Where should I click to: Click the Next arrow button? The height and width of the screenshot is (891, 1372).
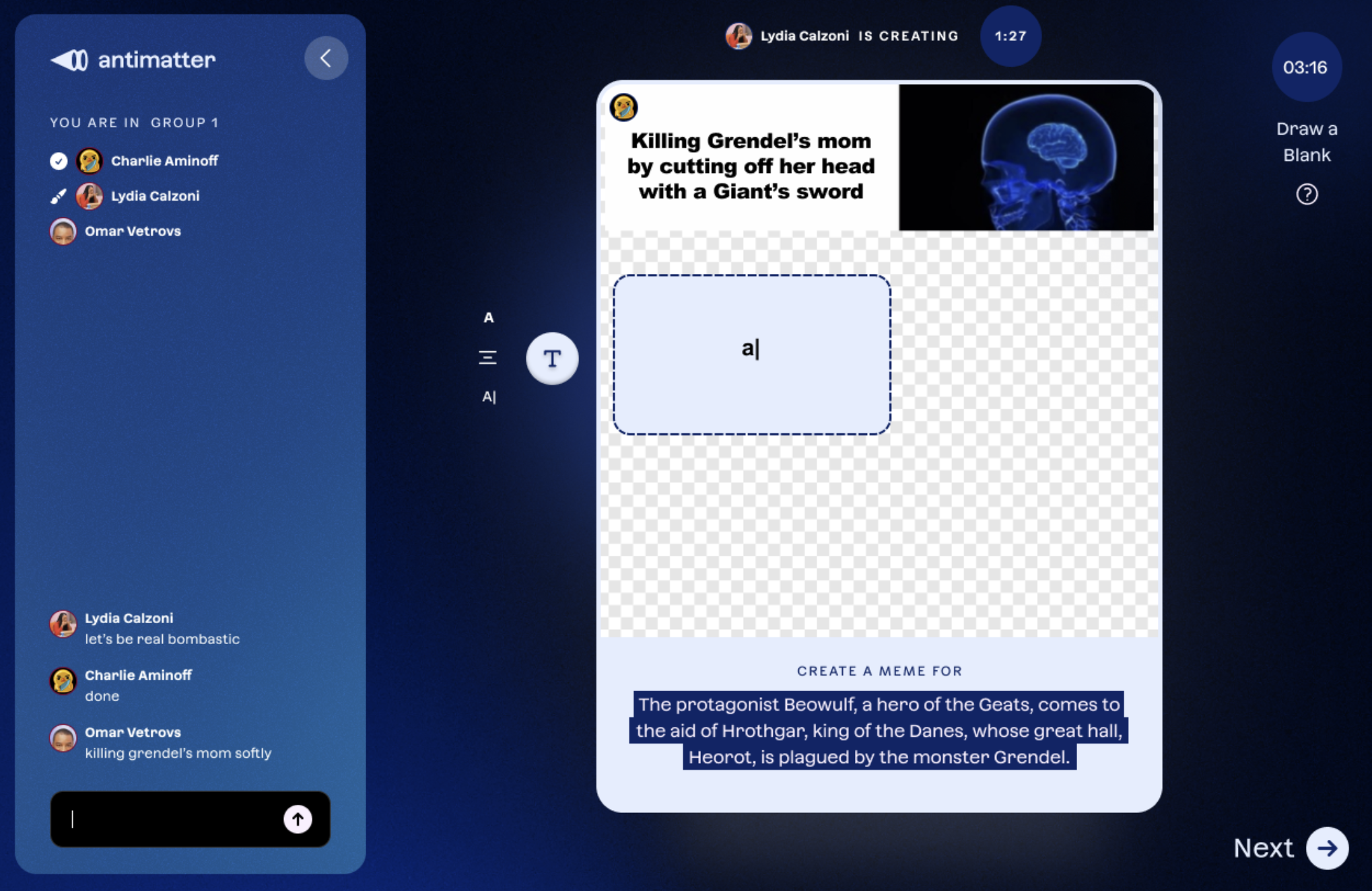pyautogui.click(x=1327, y=848)
